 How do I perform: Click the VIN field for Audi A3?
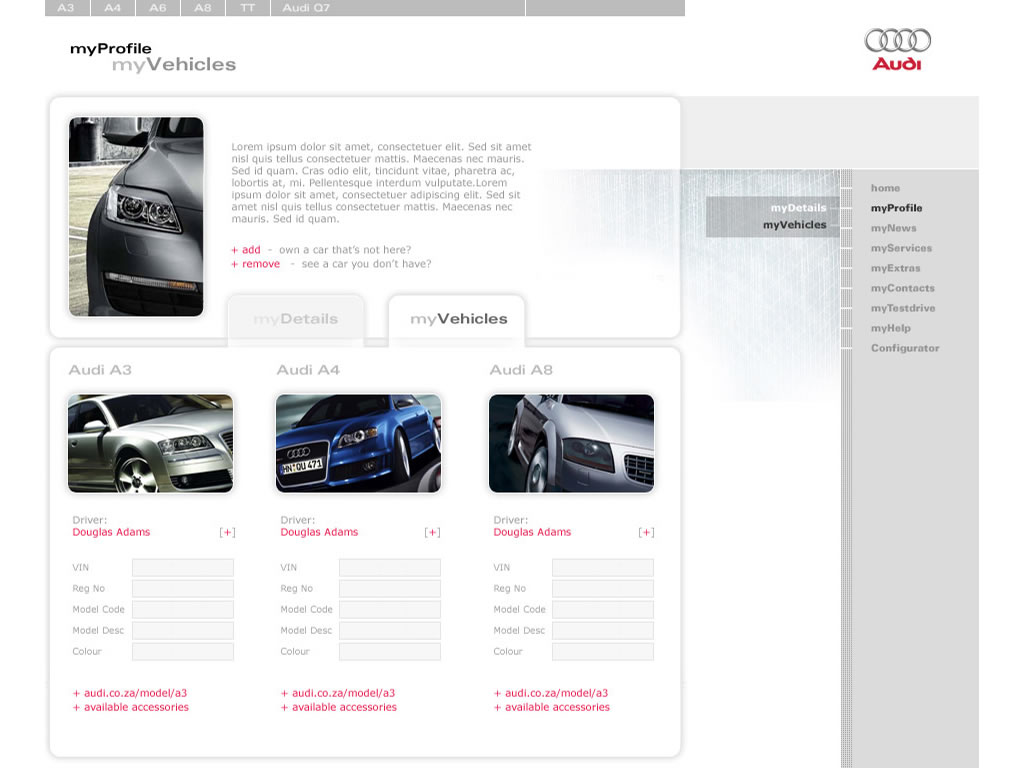click(183, 568)
